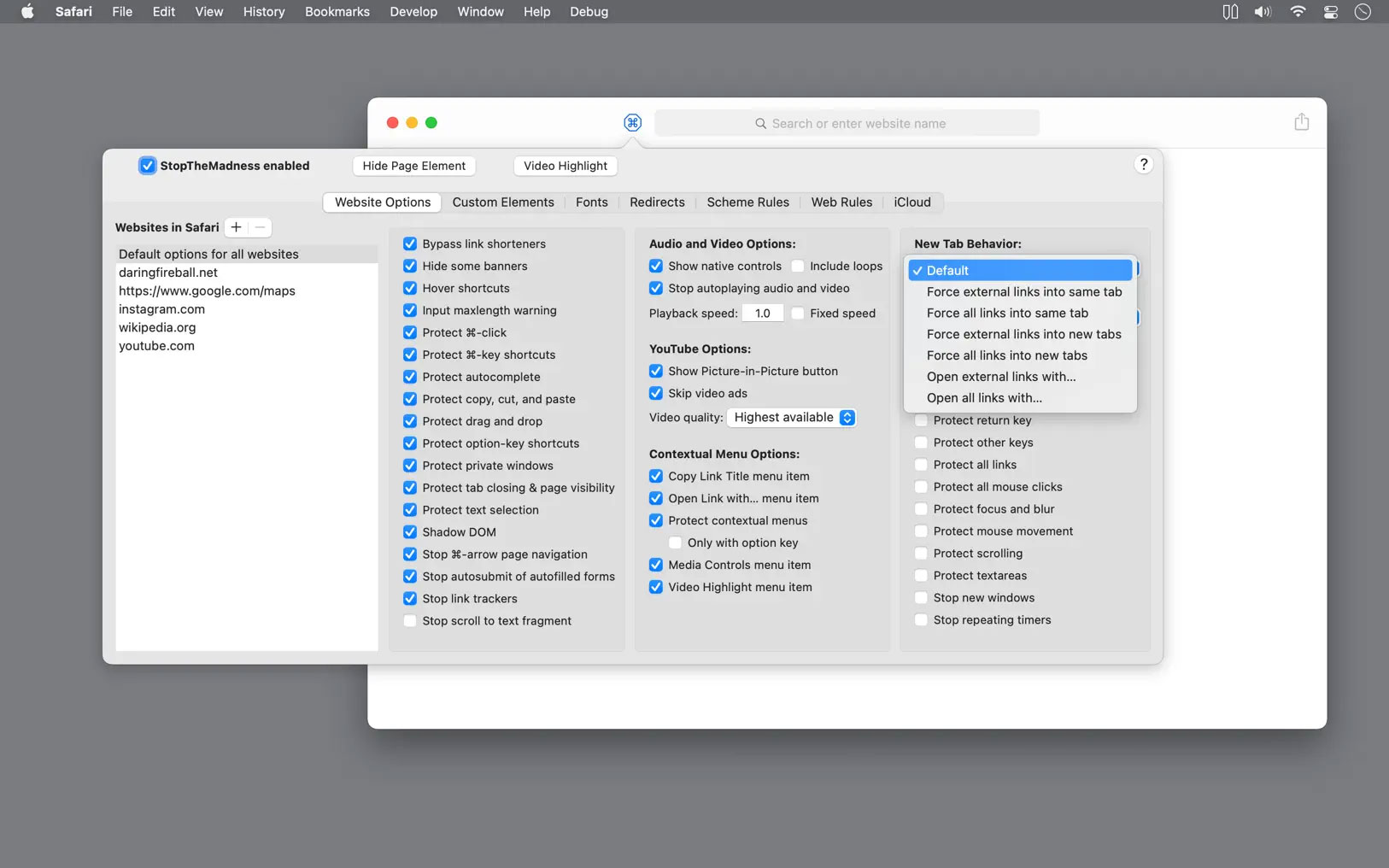Click the share icon in the Safari toolbar
The image size is (1389, 868).
pyautogui.click(x=1300, y=121)
